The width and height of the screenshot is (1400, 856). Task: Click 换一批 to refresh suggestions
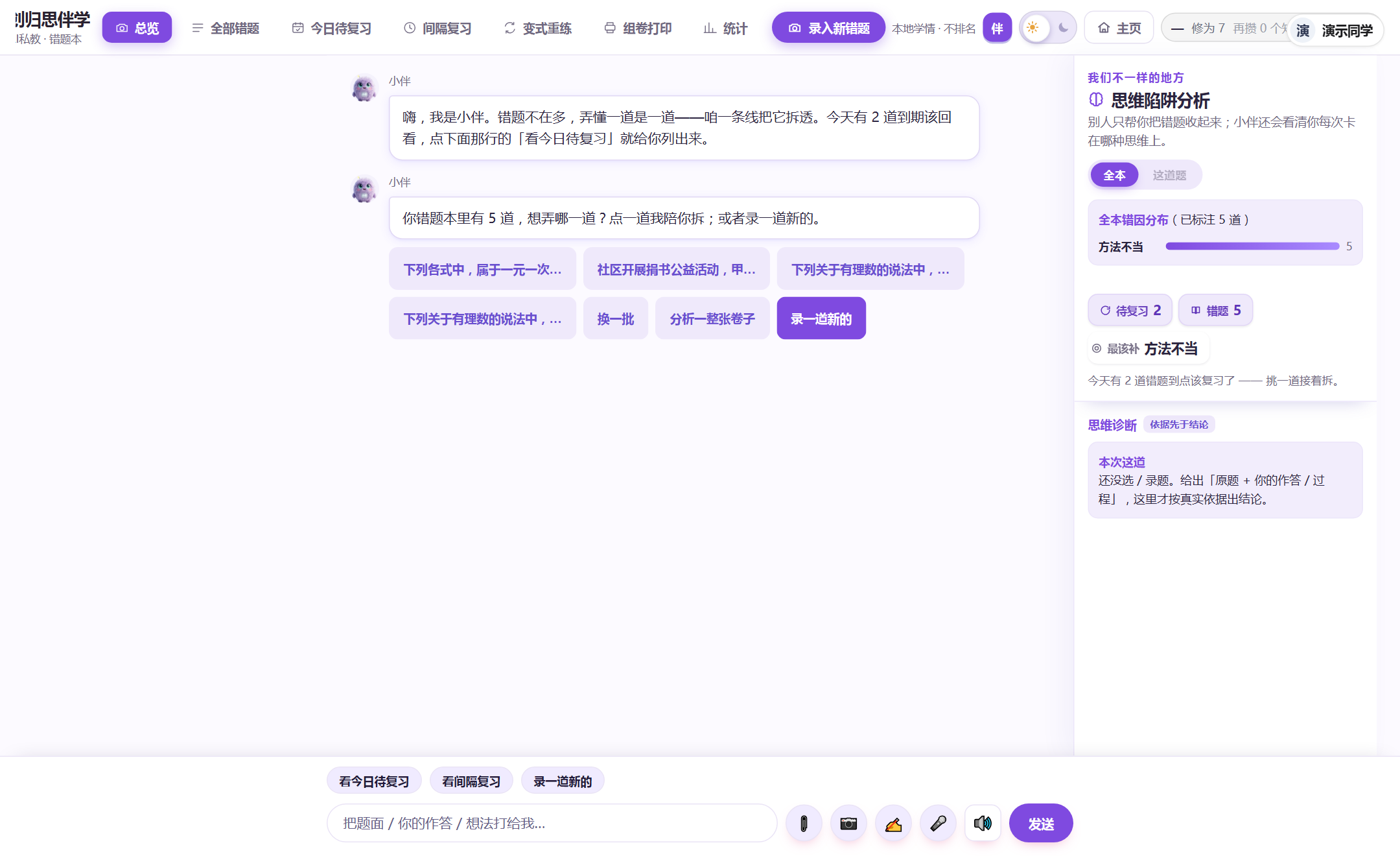coord(615,318)
